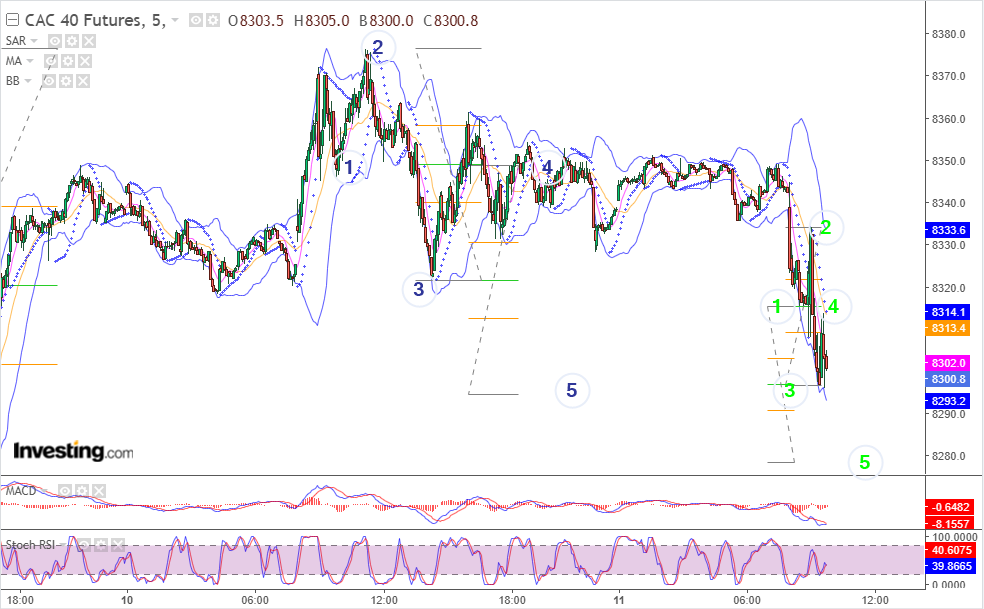The width and height of the screenshot is (984, 609).
Task: Click the 100.0000 Stoch RSI scale label
Action: click(x=953, y=537)
